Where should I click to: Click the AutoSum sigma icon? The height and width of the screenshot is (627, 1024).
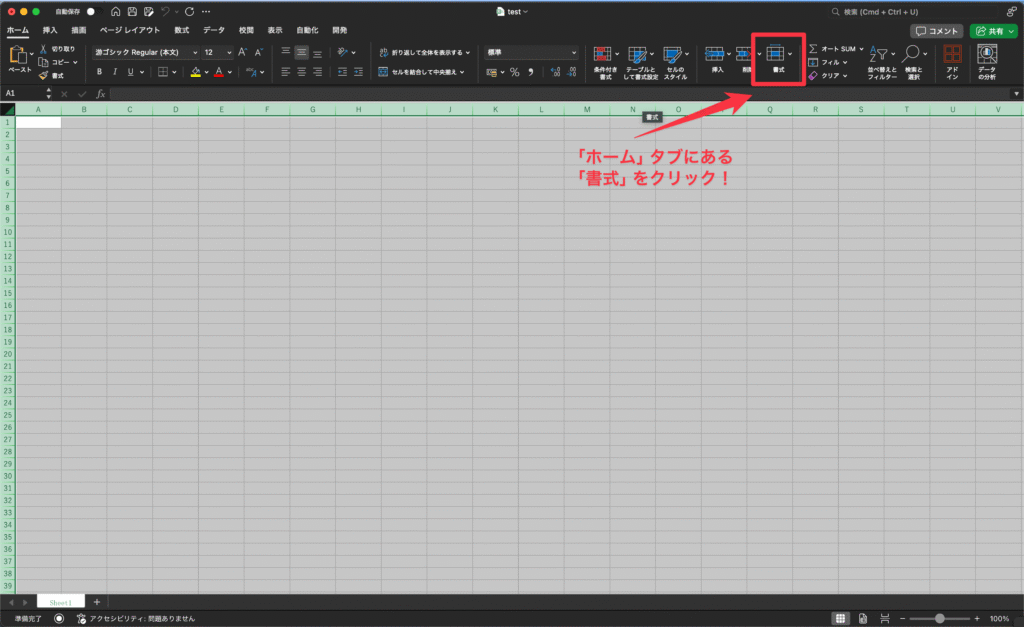(x=813, y=49)
